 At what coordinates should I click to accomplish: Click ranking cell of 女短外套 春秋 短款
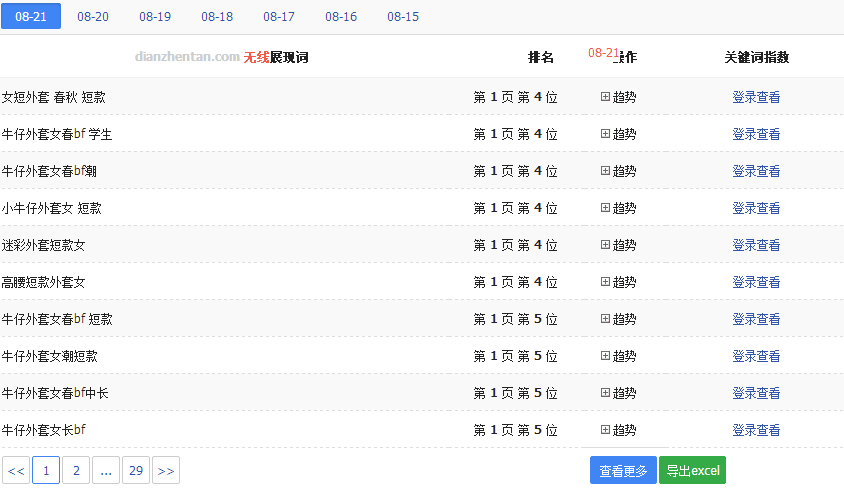515,97
